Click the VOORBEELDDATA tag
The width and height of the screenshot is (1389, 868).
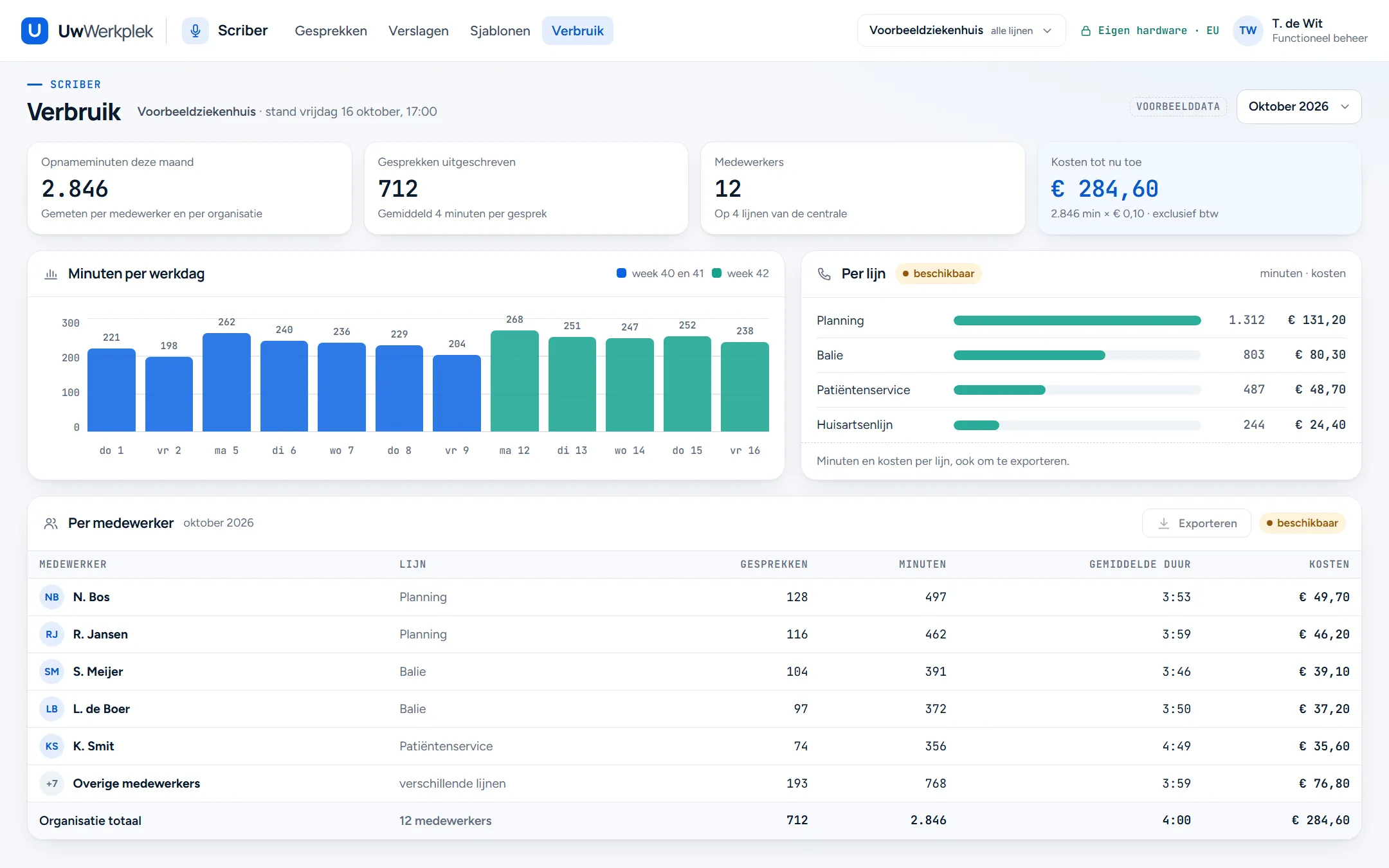pos(1178,107)
